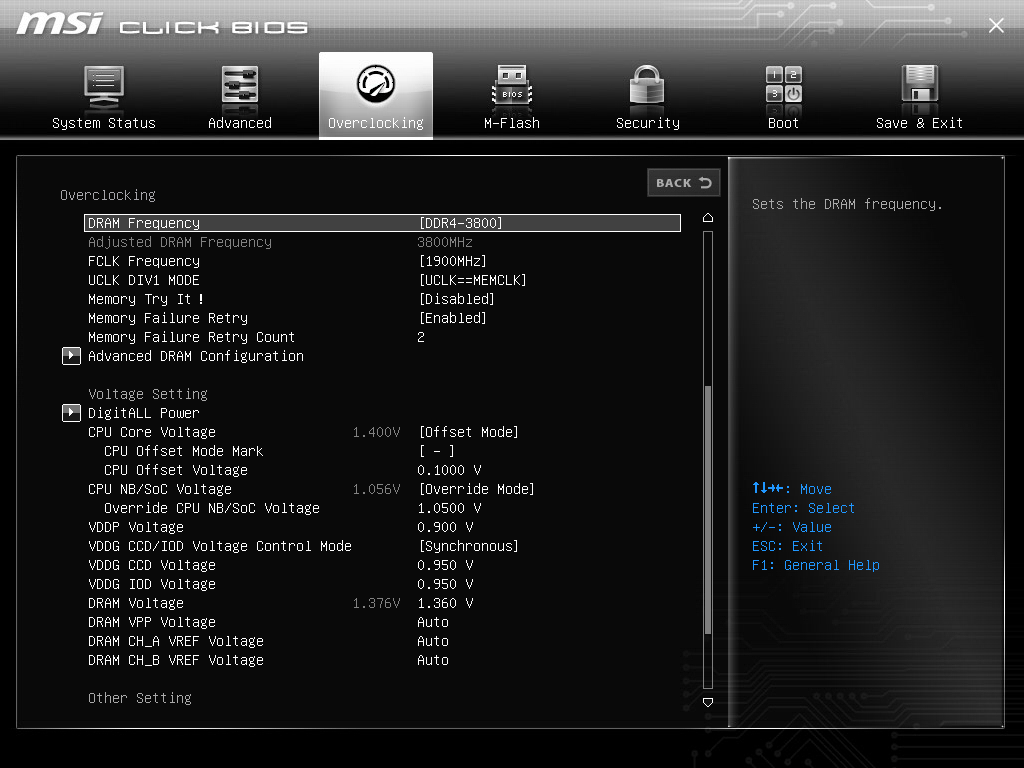
Task: Expand the DigitALL Power submenu arrow
Action: [x=71, y=413]
